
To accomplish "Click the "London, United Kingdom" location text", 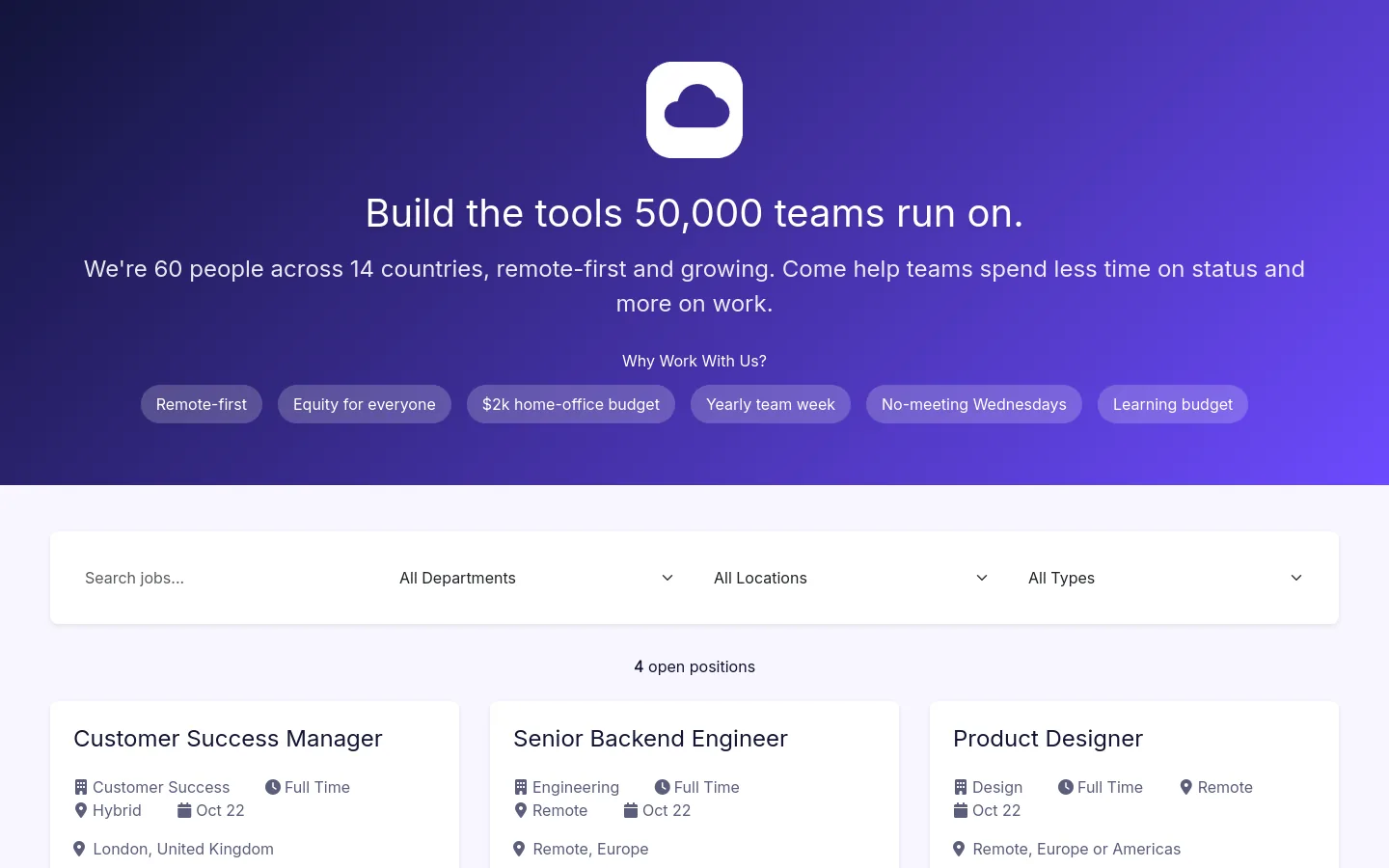I will pos(183,849).
